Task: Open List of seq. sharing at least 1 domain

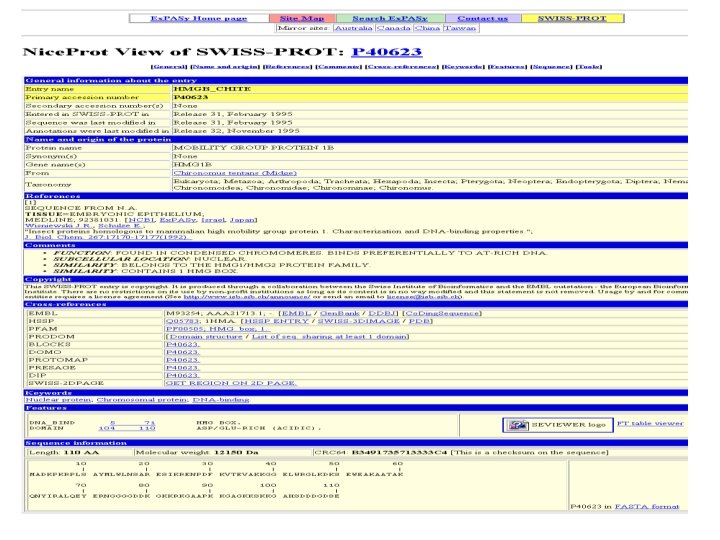Action: tap(329, 337)
